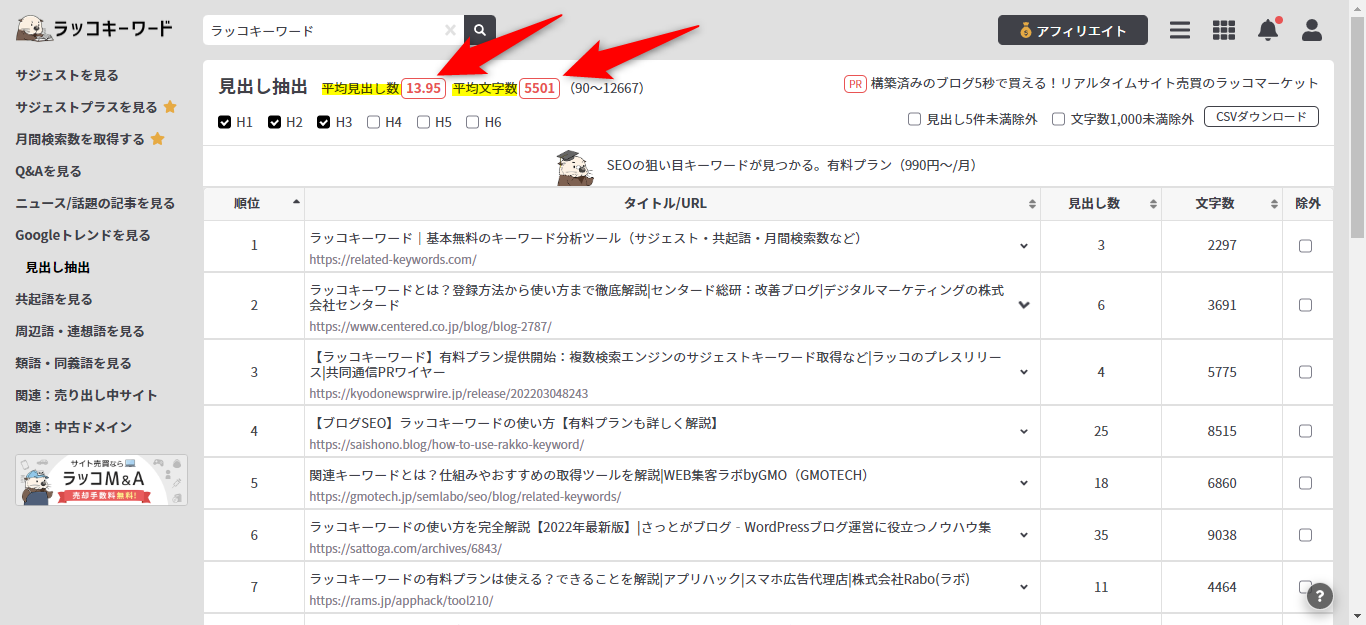
Task: Open サジェストを見る in sidebar
Action: 67,75
